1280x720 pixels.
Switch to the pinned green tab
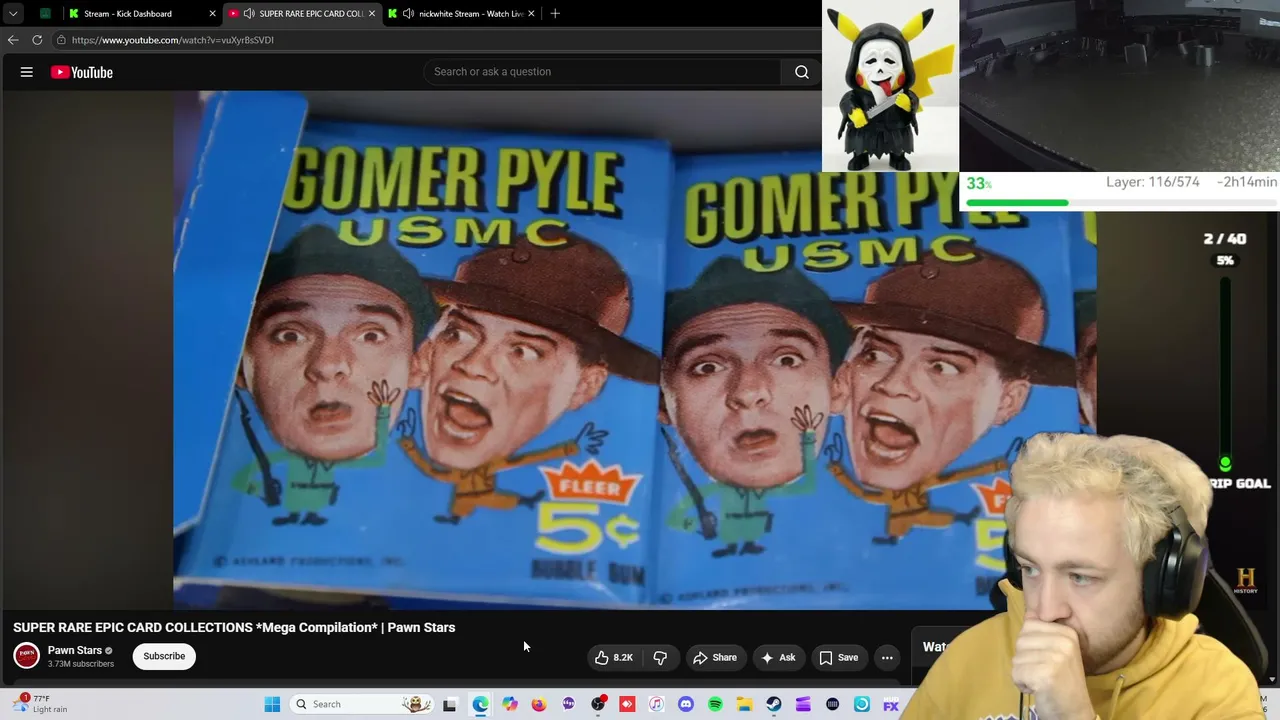click(45, 13)
